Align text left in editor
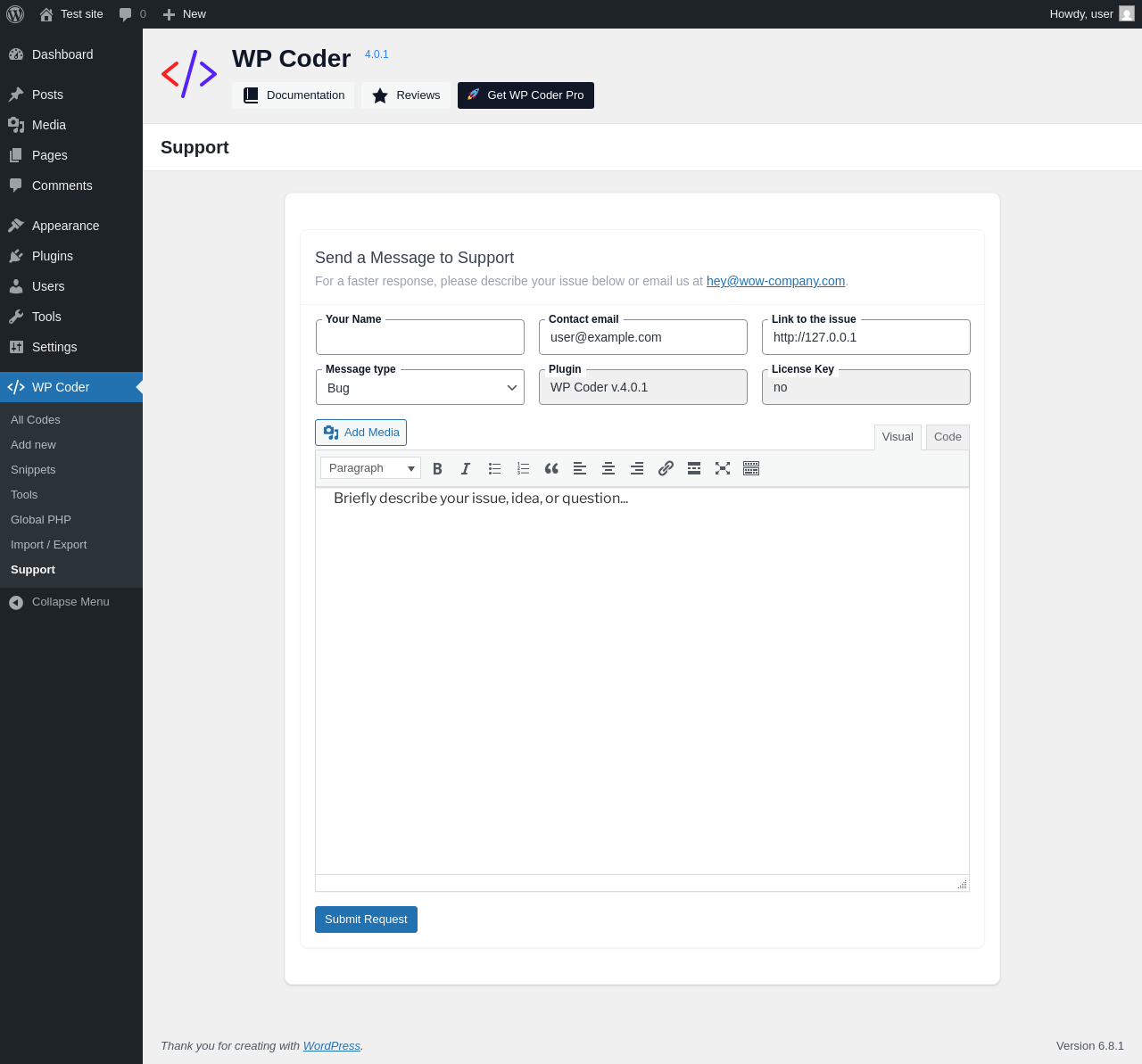 click(x=580, y=468)
